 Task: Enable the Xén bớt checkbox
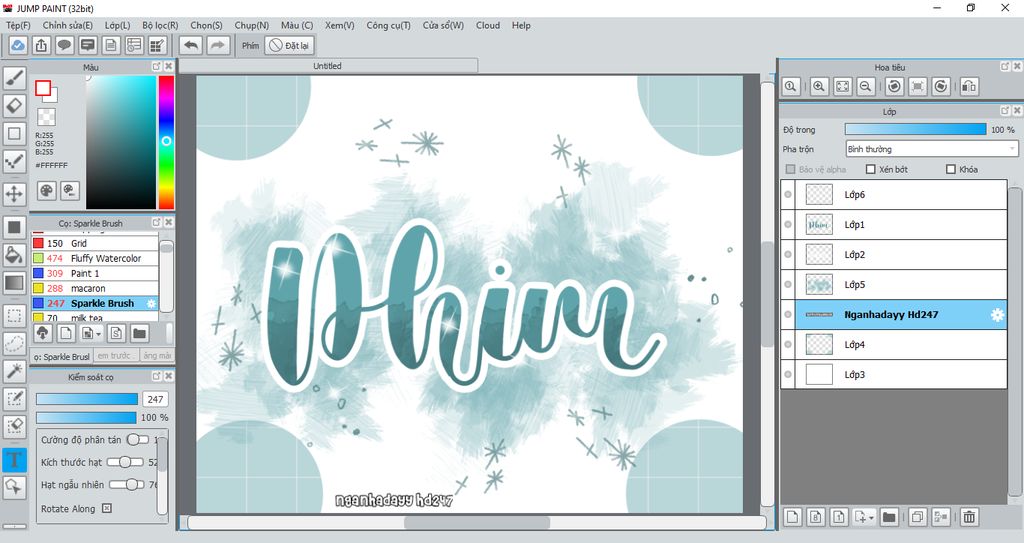[x=871, y=169]
